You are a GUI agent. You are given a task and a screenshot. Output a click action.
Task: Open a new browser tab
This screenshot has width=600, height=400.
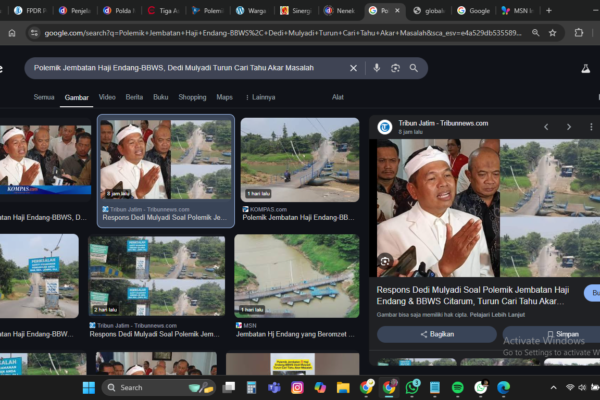click(549, 10)
